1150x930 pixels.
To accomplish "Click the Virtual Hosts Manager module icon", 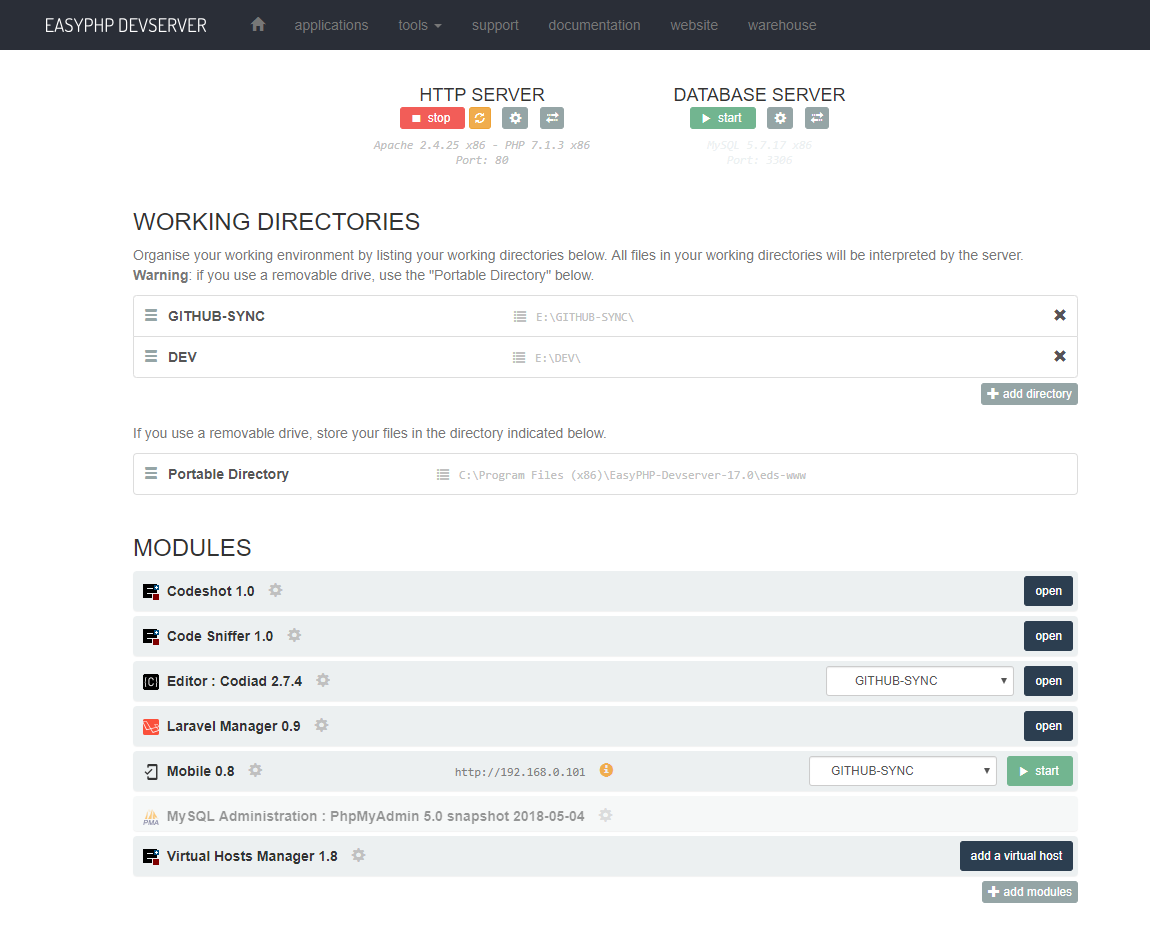I will (150, 856).
